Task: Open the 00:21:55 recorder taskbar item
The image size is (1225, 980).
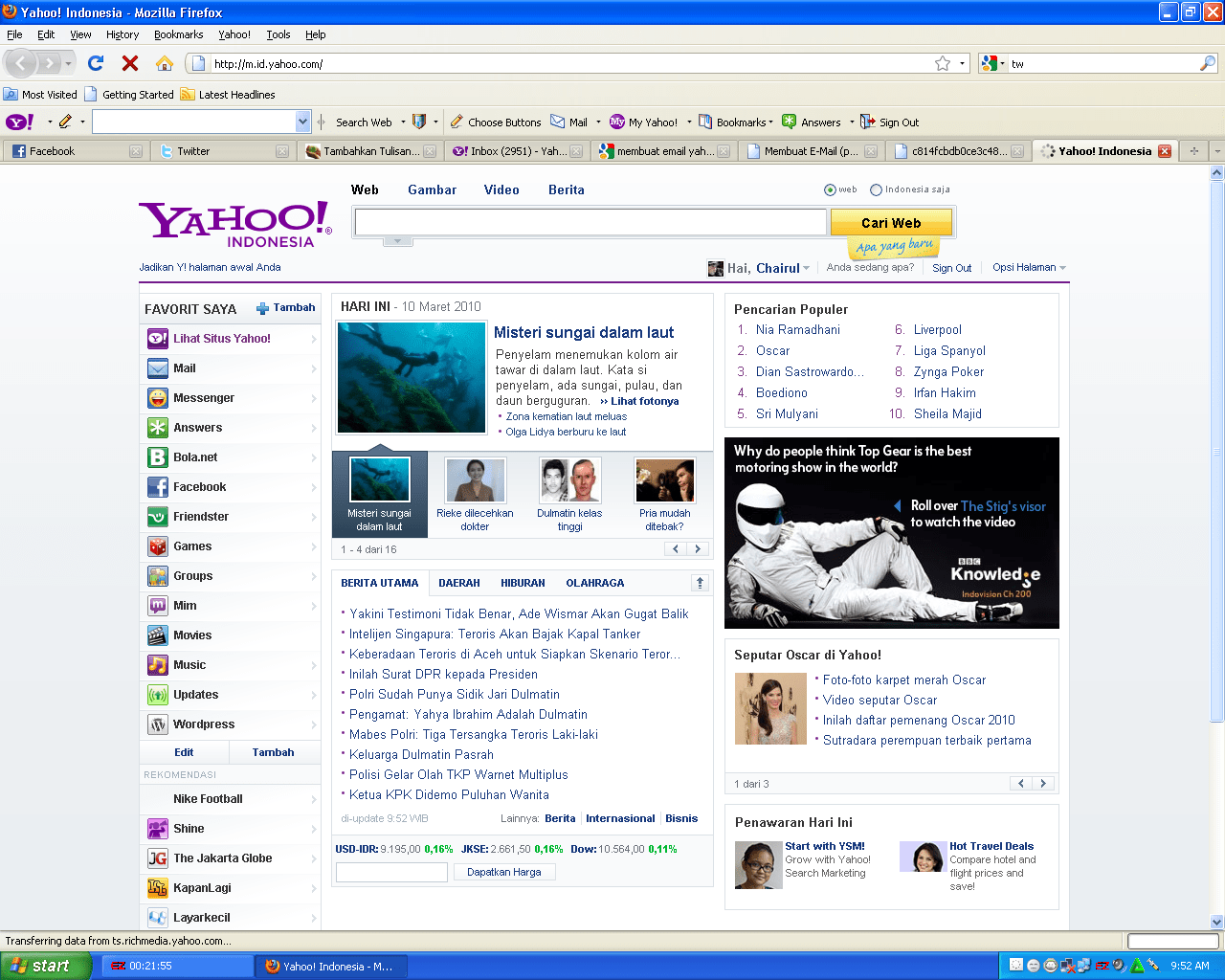Action: click(178, 966)
